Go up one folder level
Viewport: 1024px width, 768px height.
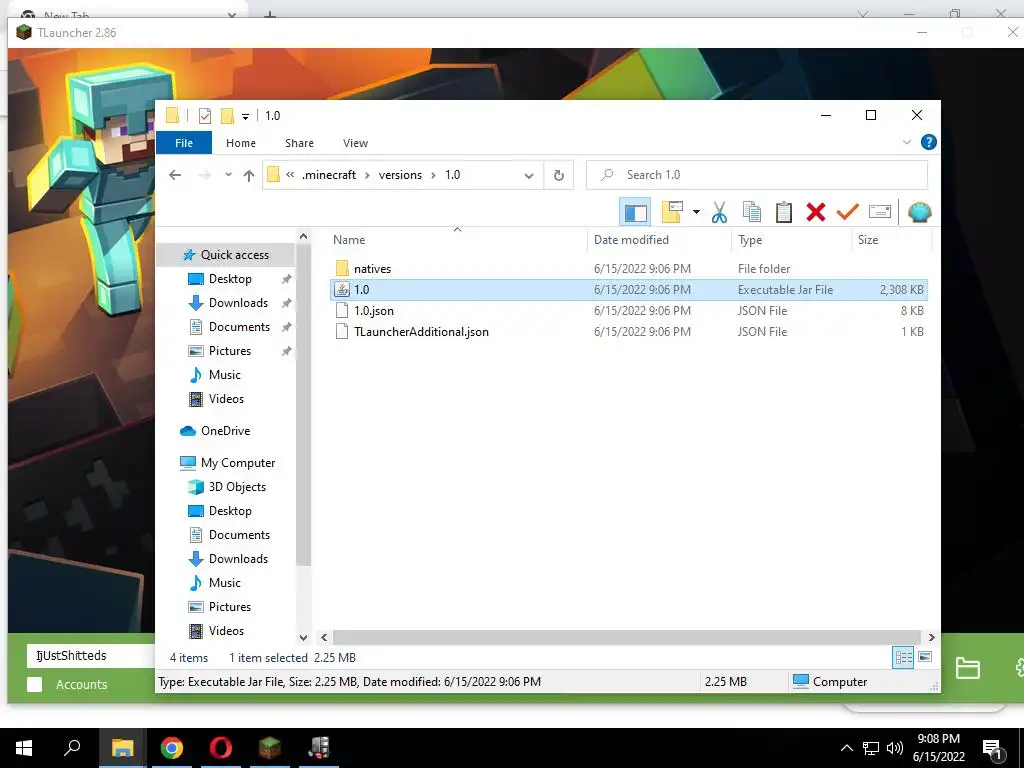[x=249, y=175]
